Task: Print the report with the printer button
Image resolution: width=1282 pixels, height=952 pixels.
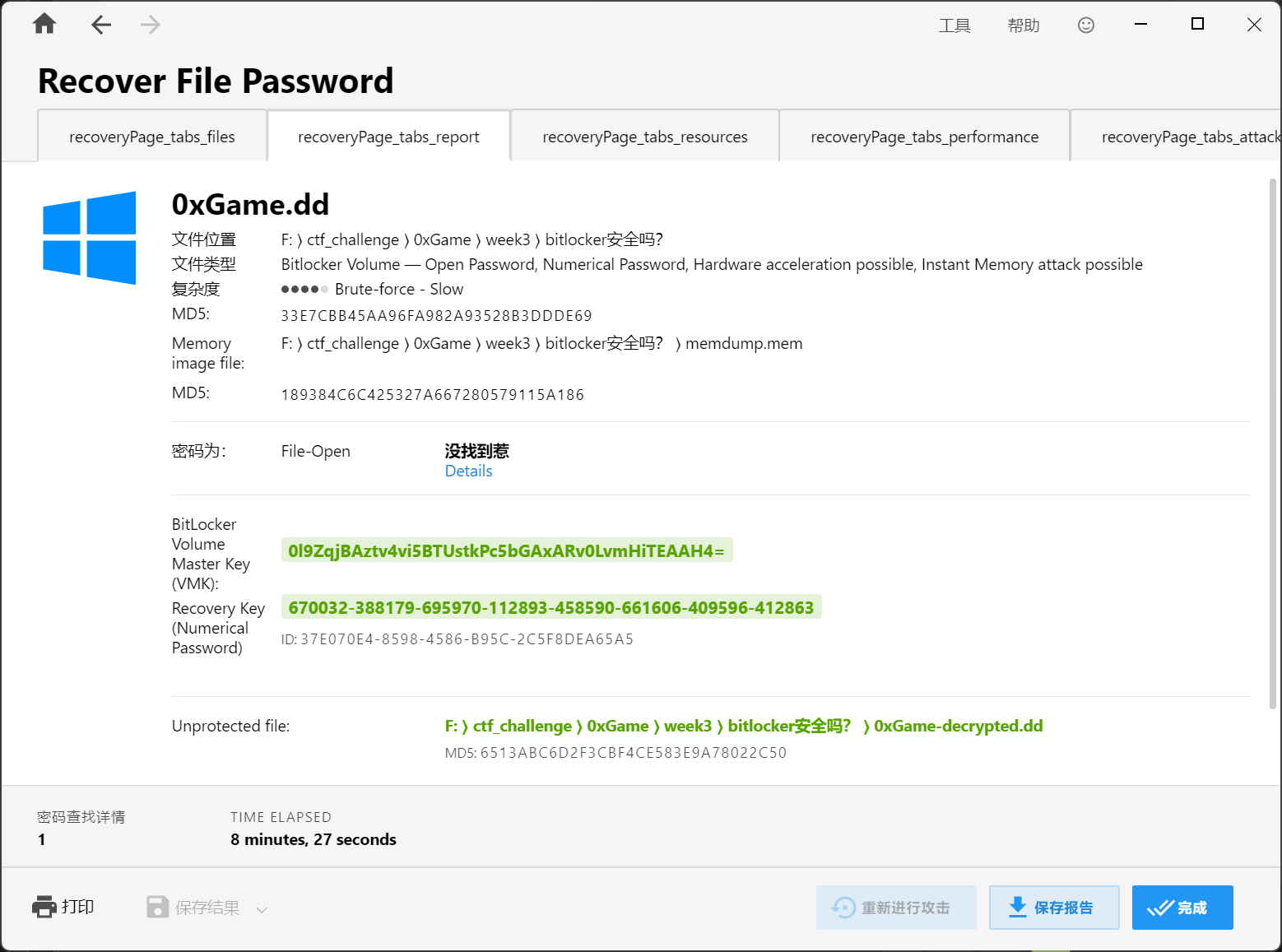Action: click(63, 907)
